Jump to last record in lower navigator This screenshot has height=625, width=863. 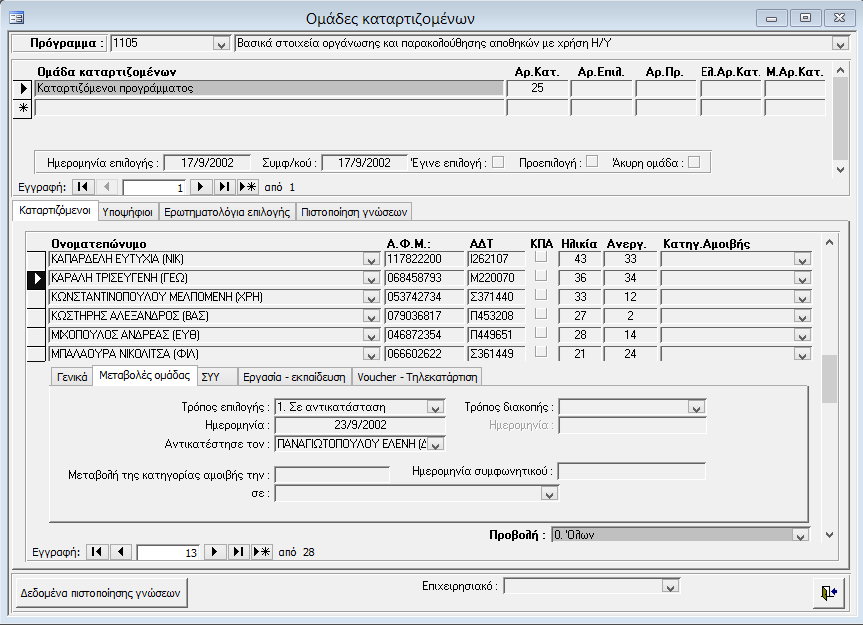[x=238, y=551]
